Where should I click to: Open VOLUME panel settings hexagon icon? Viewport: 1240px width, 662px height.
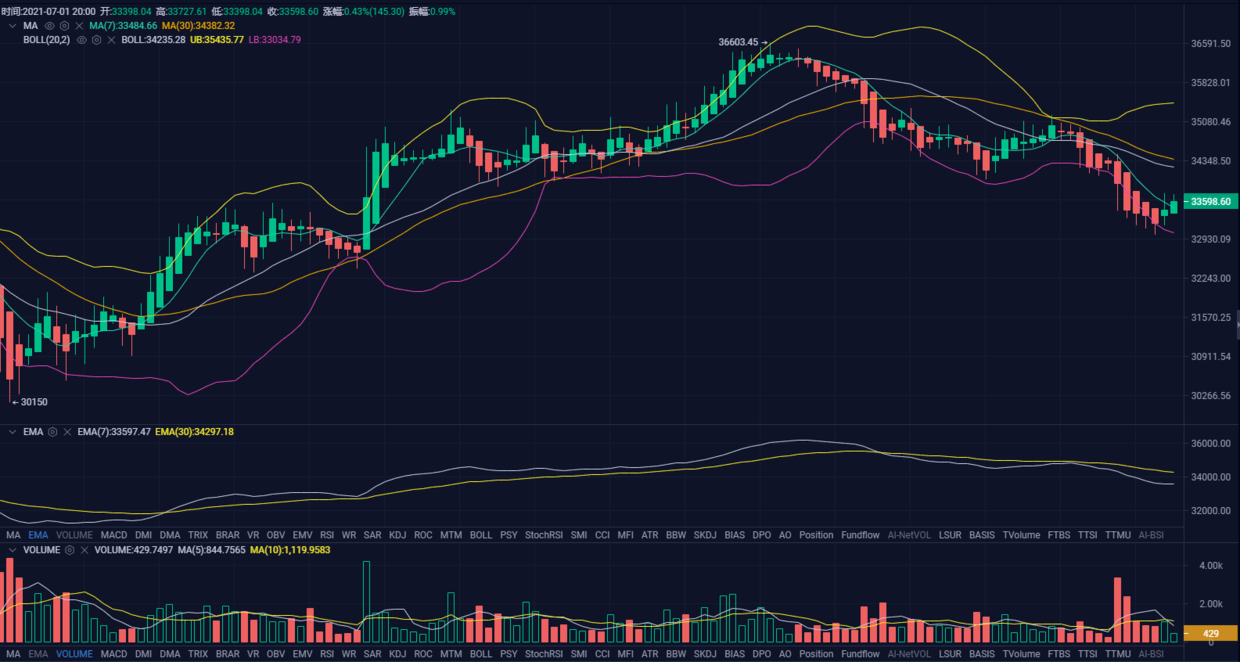tap(69, 550)
